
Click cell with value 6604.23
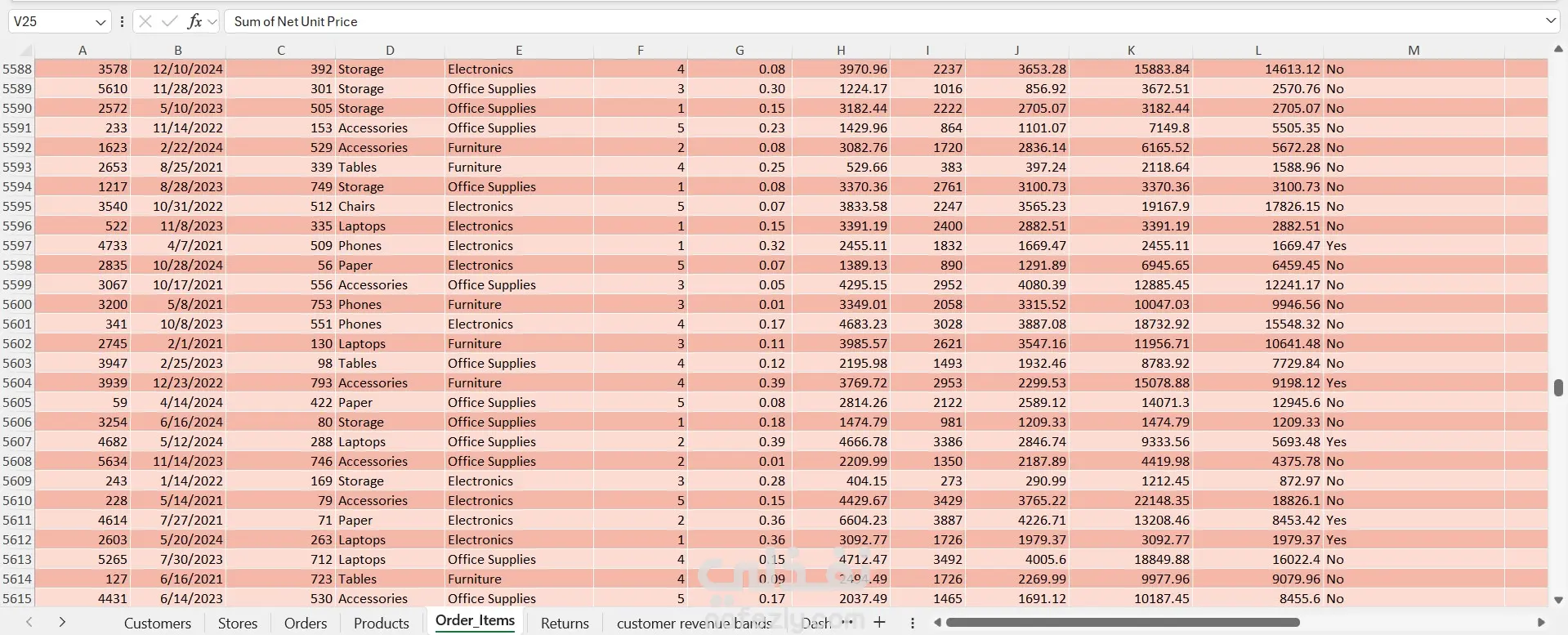[841, 520]
